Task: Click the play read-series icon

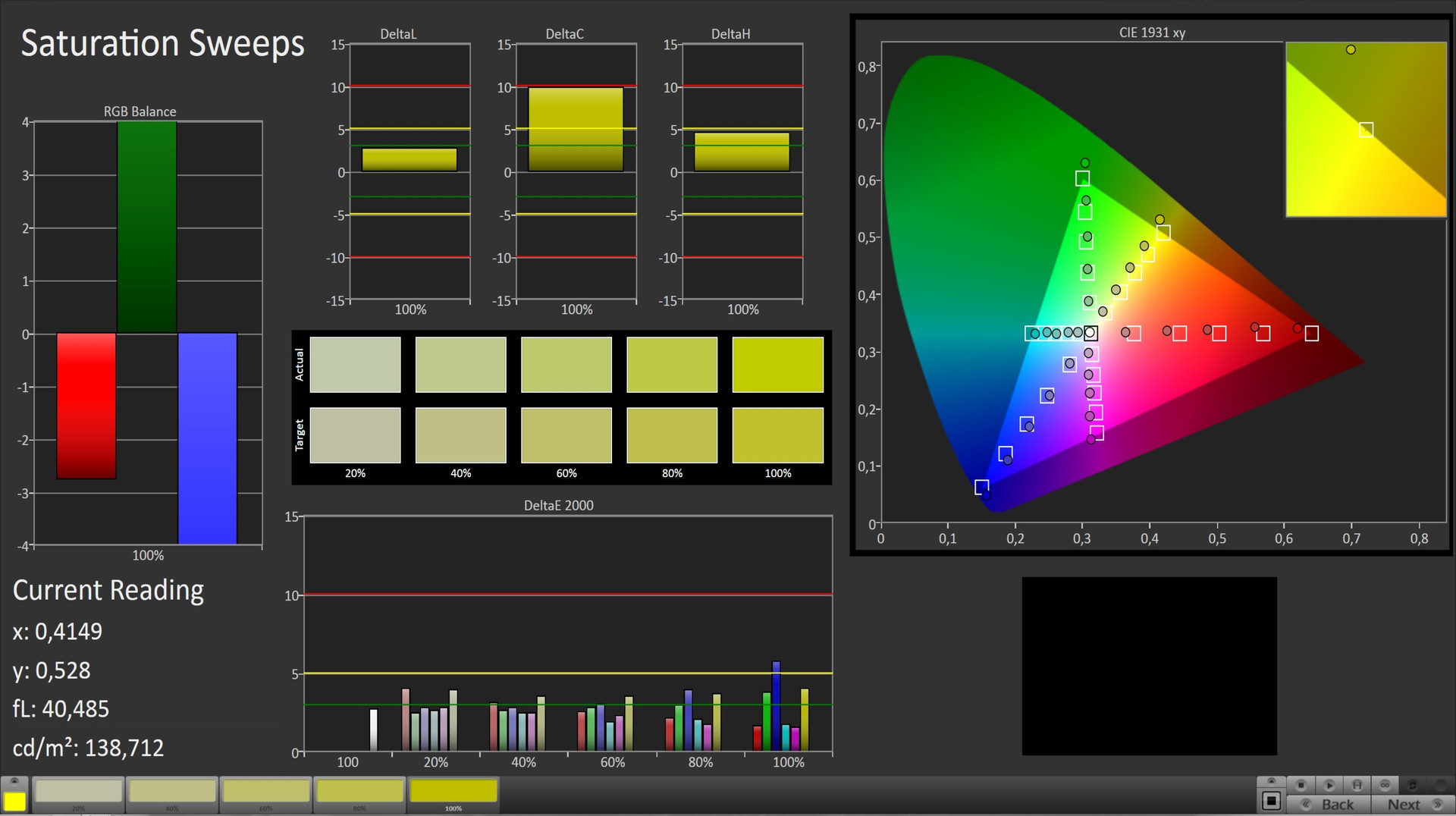Action: tap(1329, 785)
